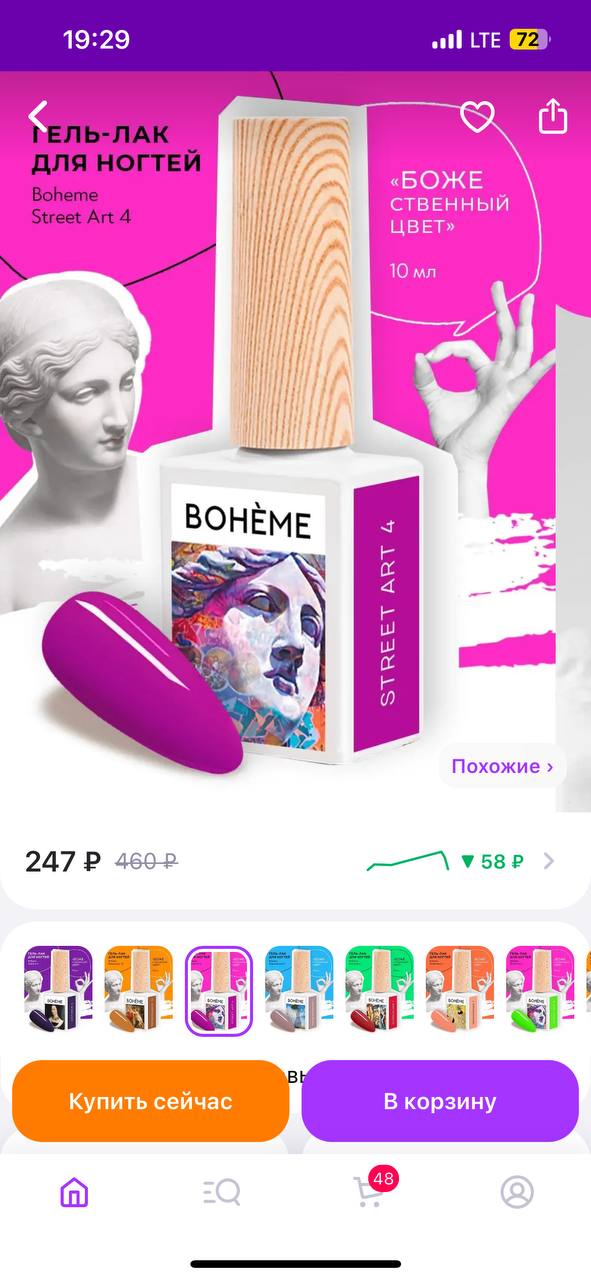Tap the green price drop 58 ₽ label
Viewport: 591px width, 1280px height.
point(492,861)
